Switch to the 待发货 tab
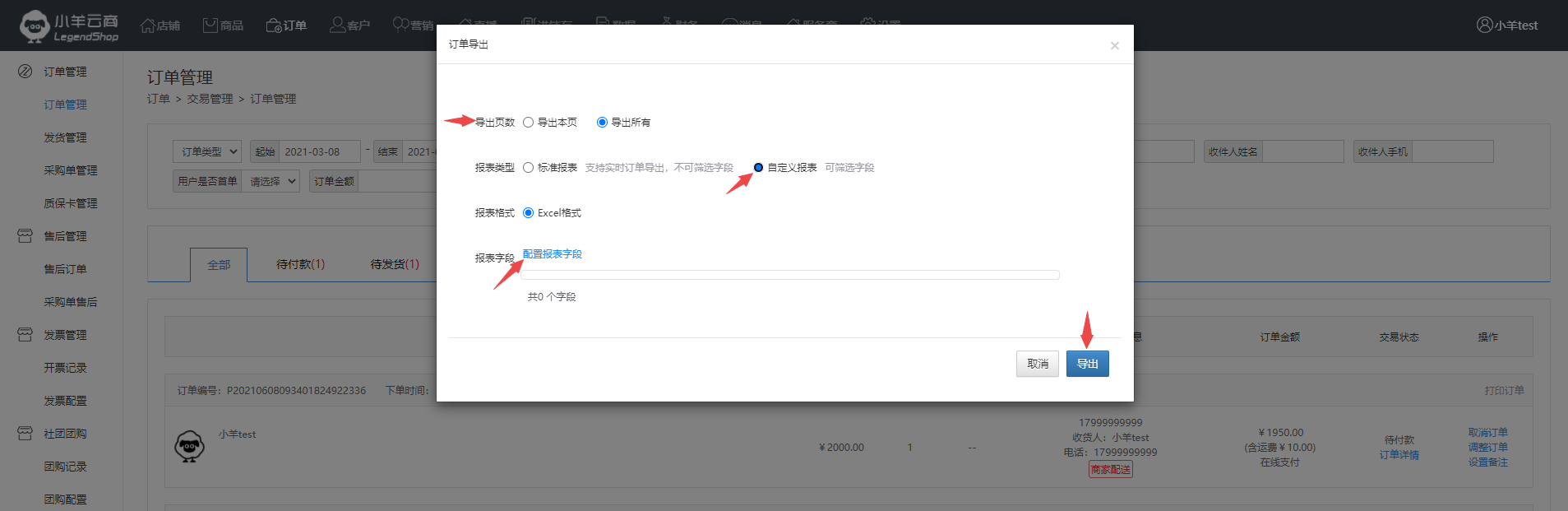 [394, 264]
